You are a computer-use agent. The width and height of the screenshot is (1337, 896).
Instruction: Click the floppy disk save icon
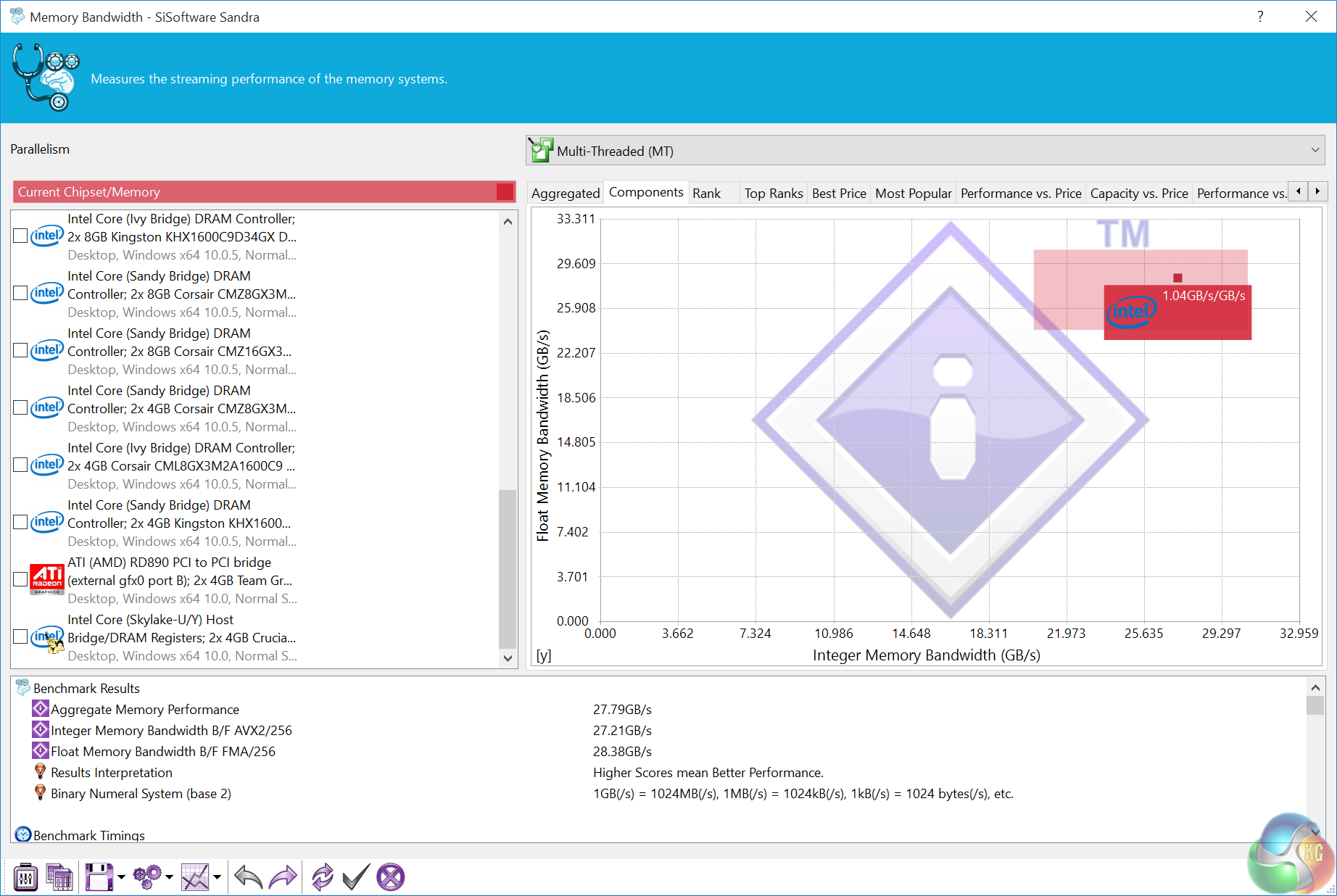(99, 878)
